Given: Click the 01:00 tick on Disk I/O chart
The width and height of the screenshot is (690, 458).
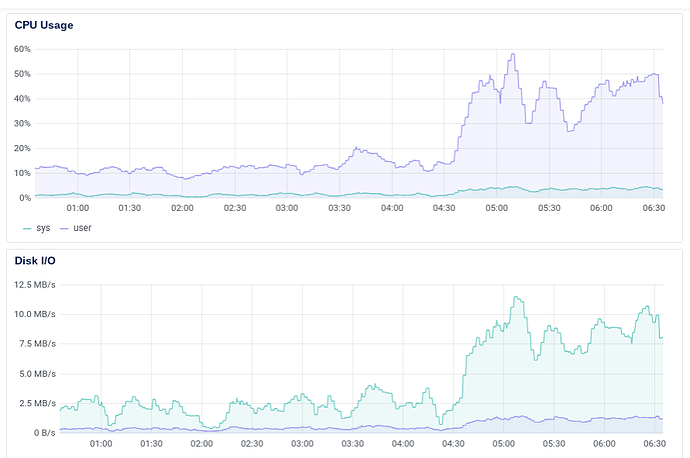Looking at the screenshot, I should coord(101,444).
